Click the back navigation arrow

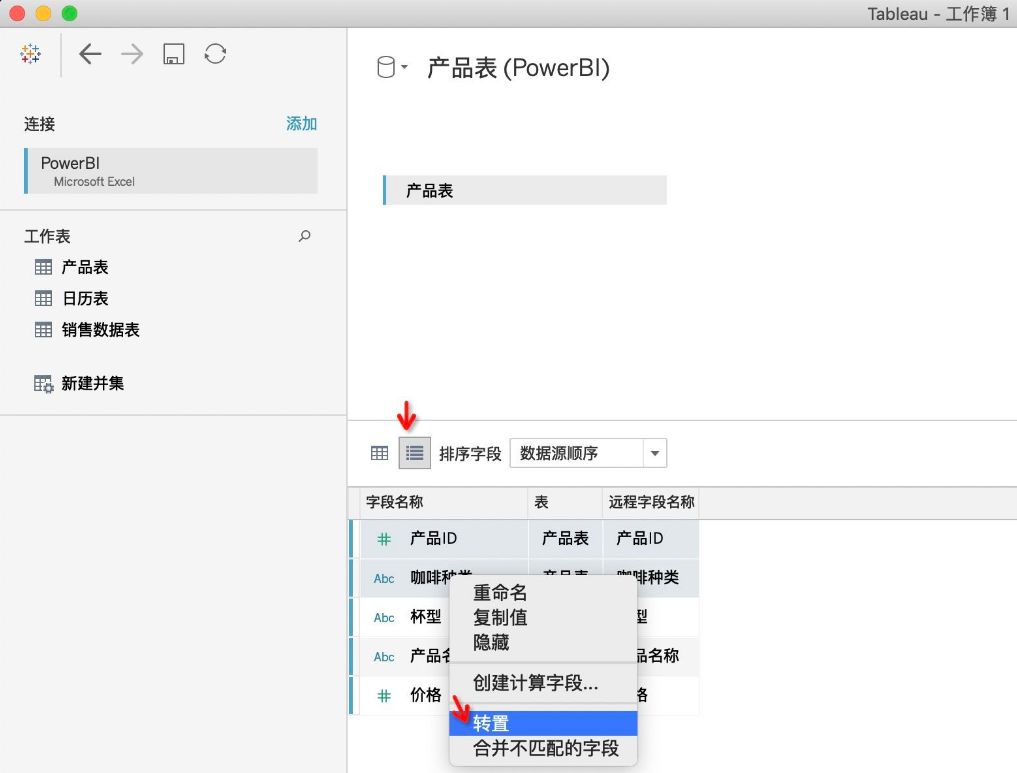90,54
